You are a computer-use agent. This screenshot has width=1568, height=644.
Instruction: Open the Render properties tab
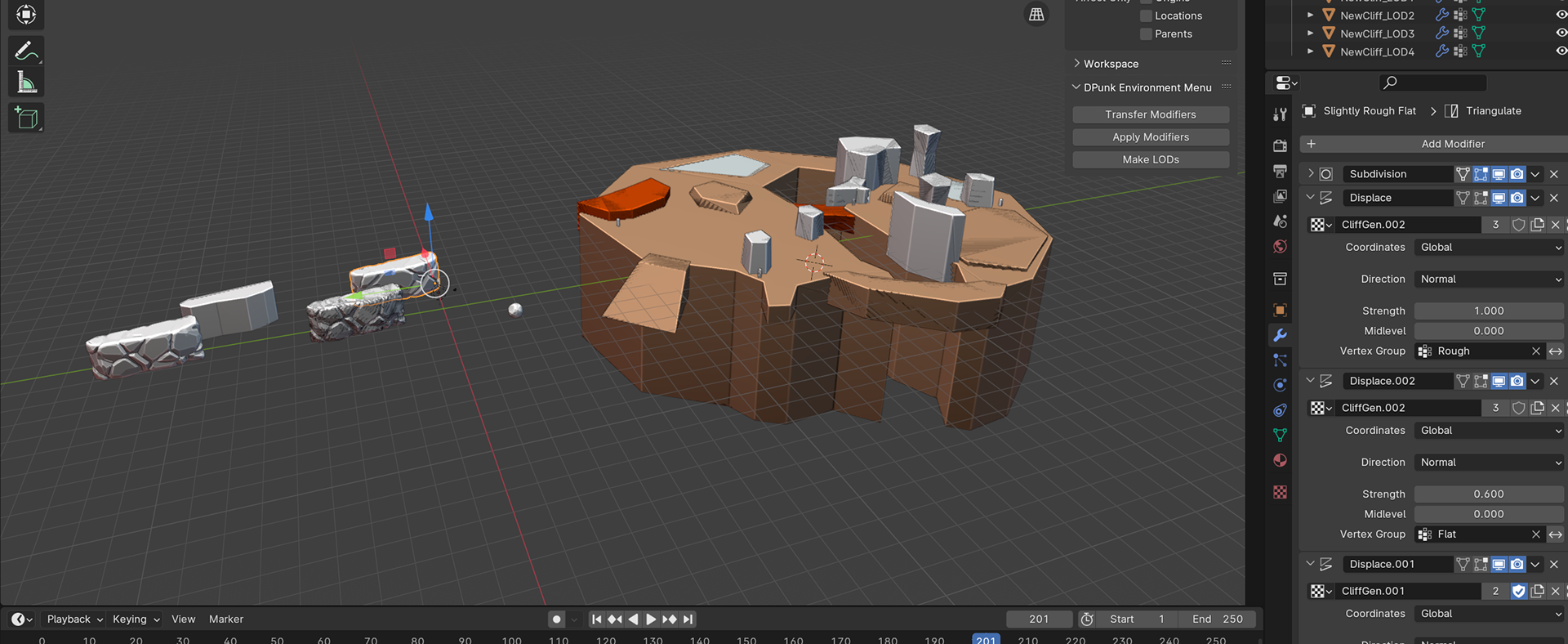pos(1280,145)
